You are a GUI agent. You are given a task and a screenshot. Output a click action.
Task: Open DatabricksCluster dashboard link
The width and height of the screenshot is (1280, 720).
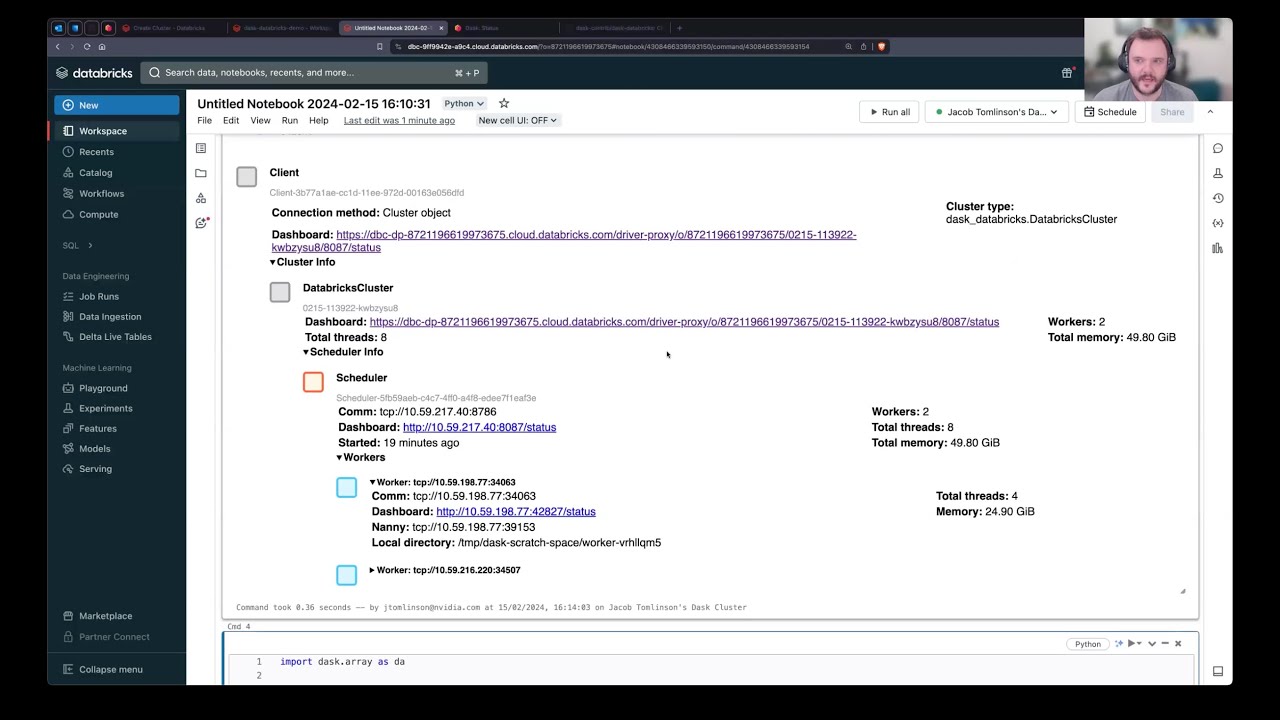coord(684,322)
